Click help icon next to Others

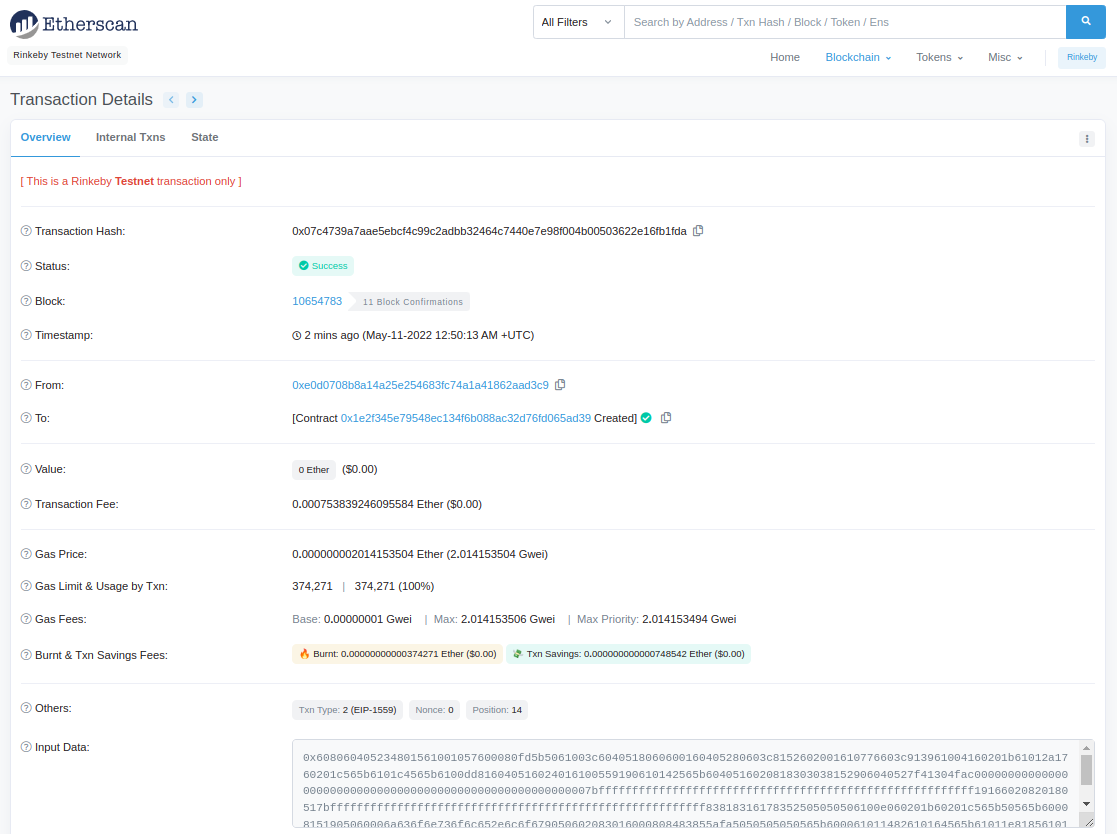[26, 708]
